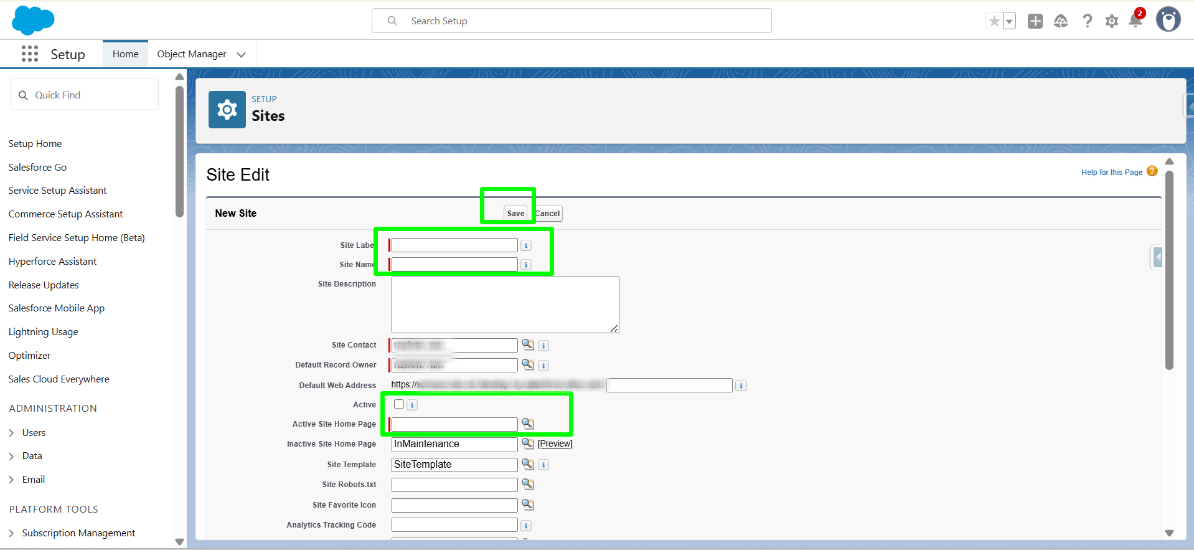The height and width of the screenshot is (550, 1194).
Task: Click the user avatar profile icon
Action: coord(1168,20)
